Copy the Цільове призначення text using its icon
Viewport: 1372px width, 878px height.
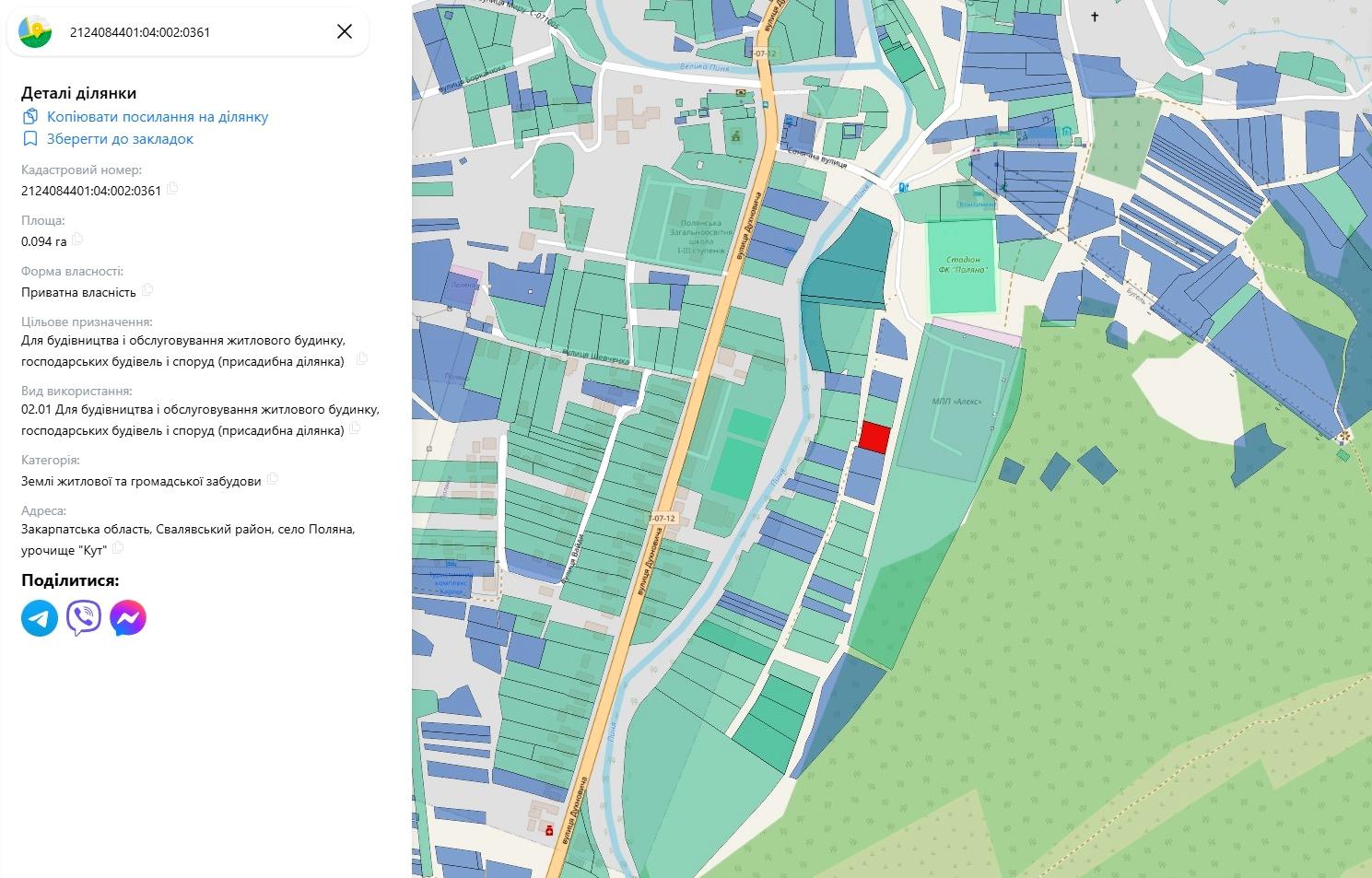click(362, 359)
